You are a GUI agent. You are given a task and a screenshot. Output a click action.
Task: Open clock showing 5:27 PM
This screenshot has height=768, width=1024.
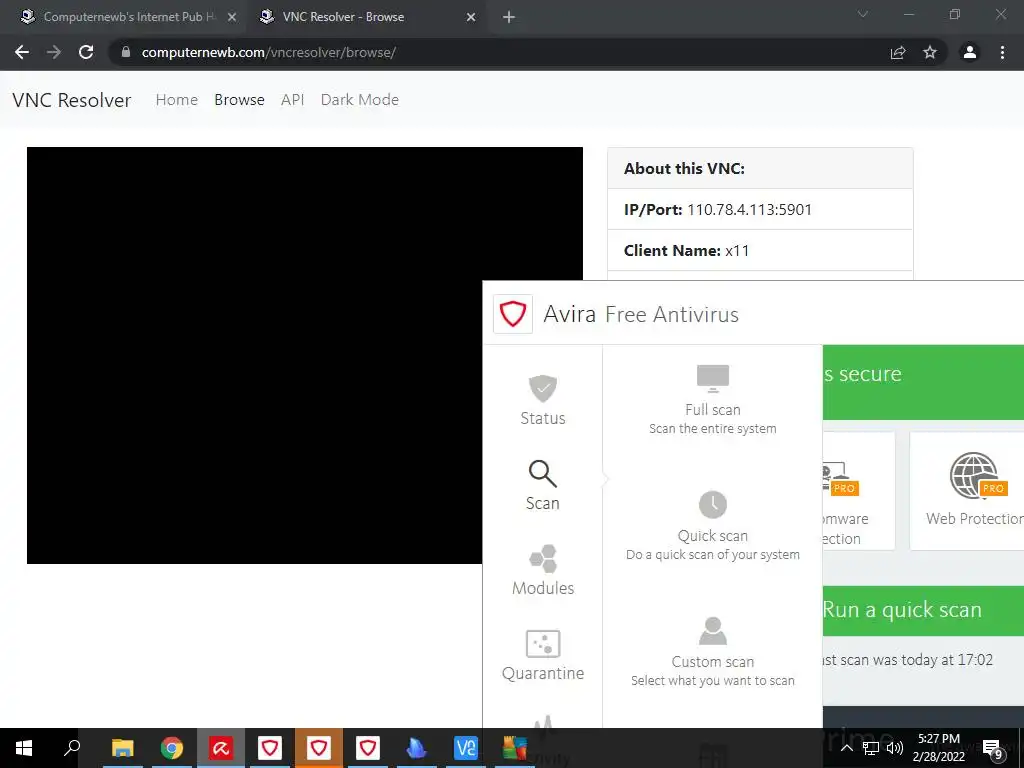pyautogui.click(x=938, y=748)
